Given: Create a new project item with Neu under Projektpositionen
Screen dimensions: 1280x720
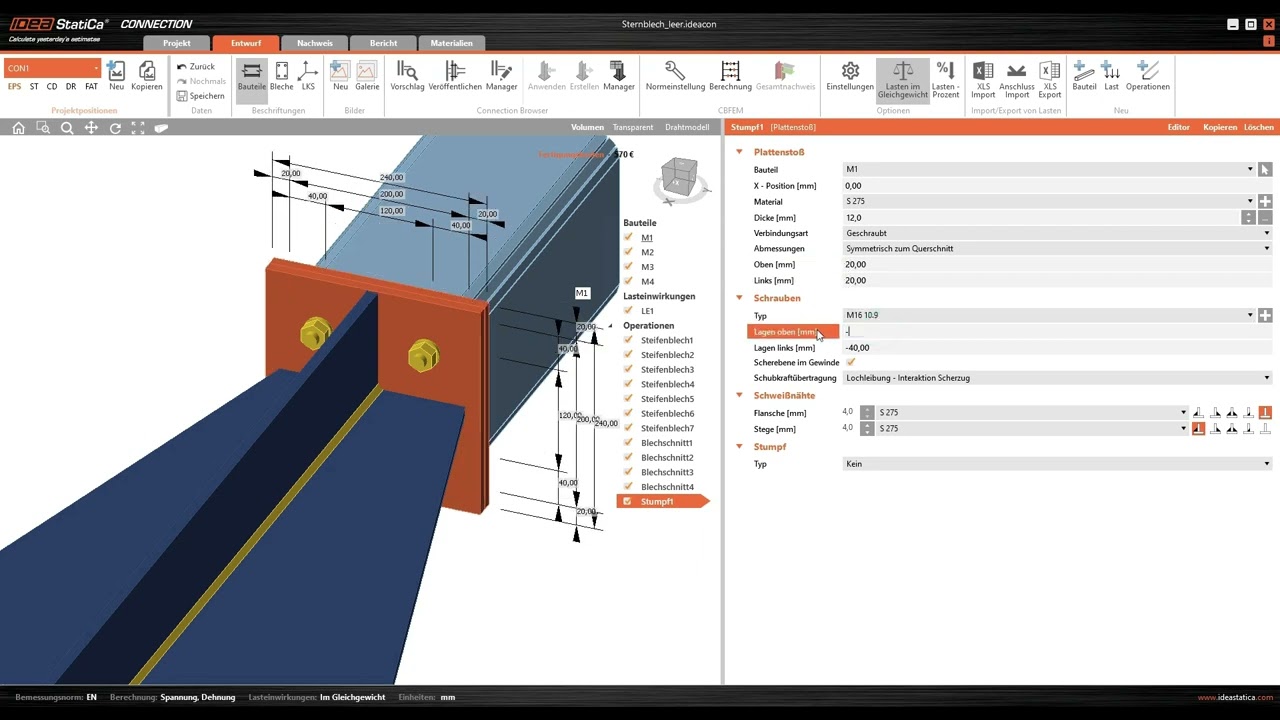Looking at the screenshot, I should (116, 75).
